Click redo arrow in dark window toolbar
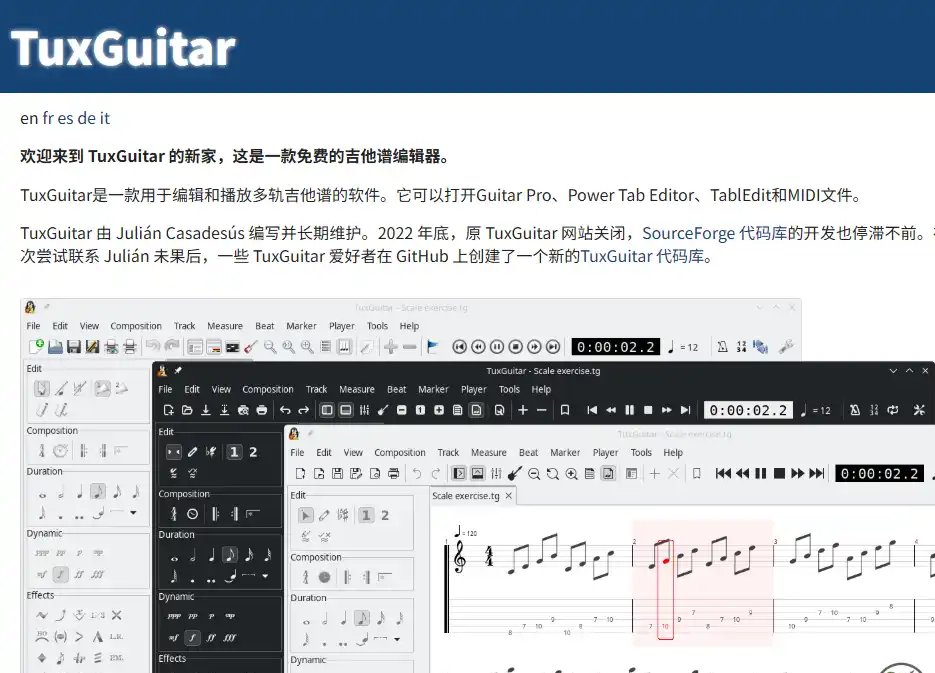935x673 pixels. tap(304, 410)
